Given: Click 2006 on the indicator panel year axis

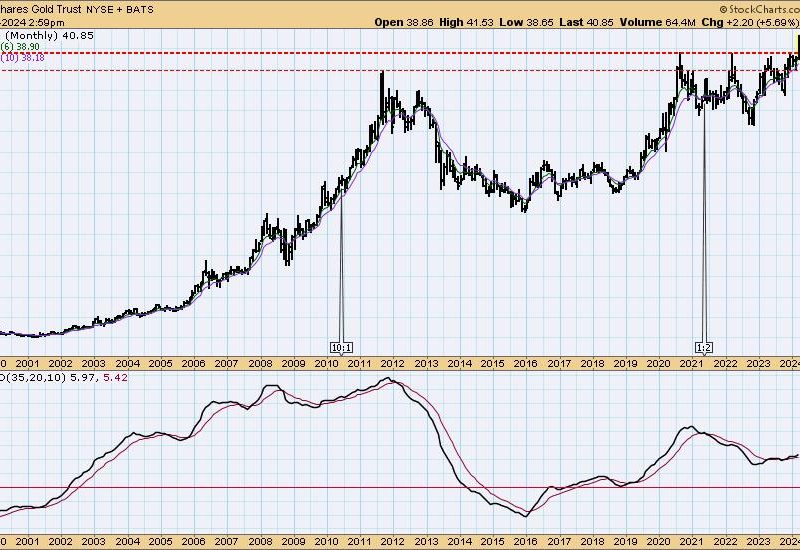Looking at the screenshot, I should tap(193, 541).
